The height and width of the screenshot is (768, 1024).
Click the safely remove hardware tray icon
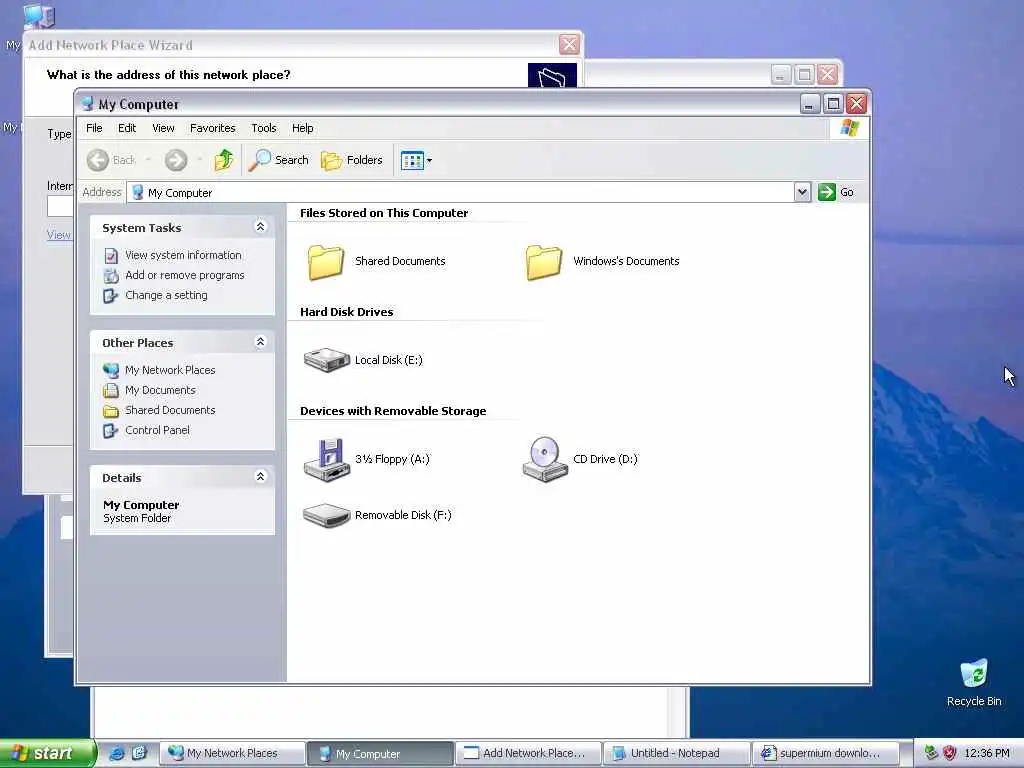[x=931, y=753]
